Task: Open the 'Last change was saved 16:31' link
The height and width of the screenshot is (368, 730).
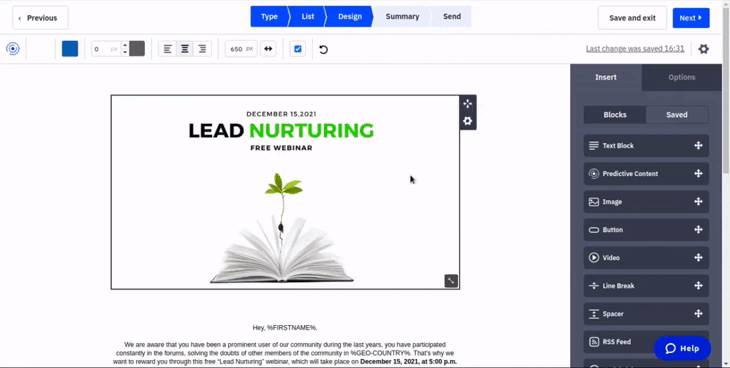Action: click(635, 48)
